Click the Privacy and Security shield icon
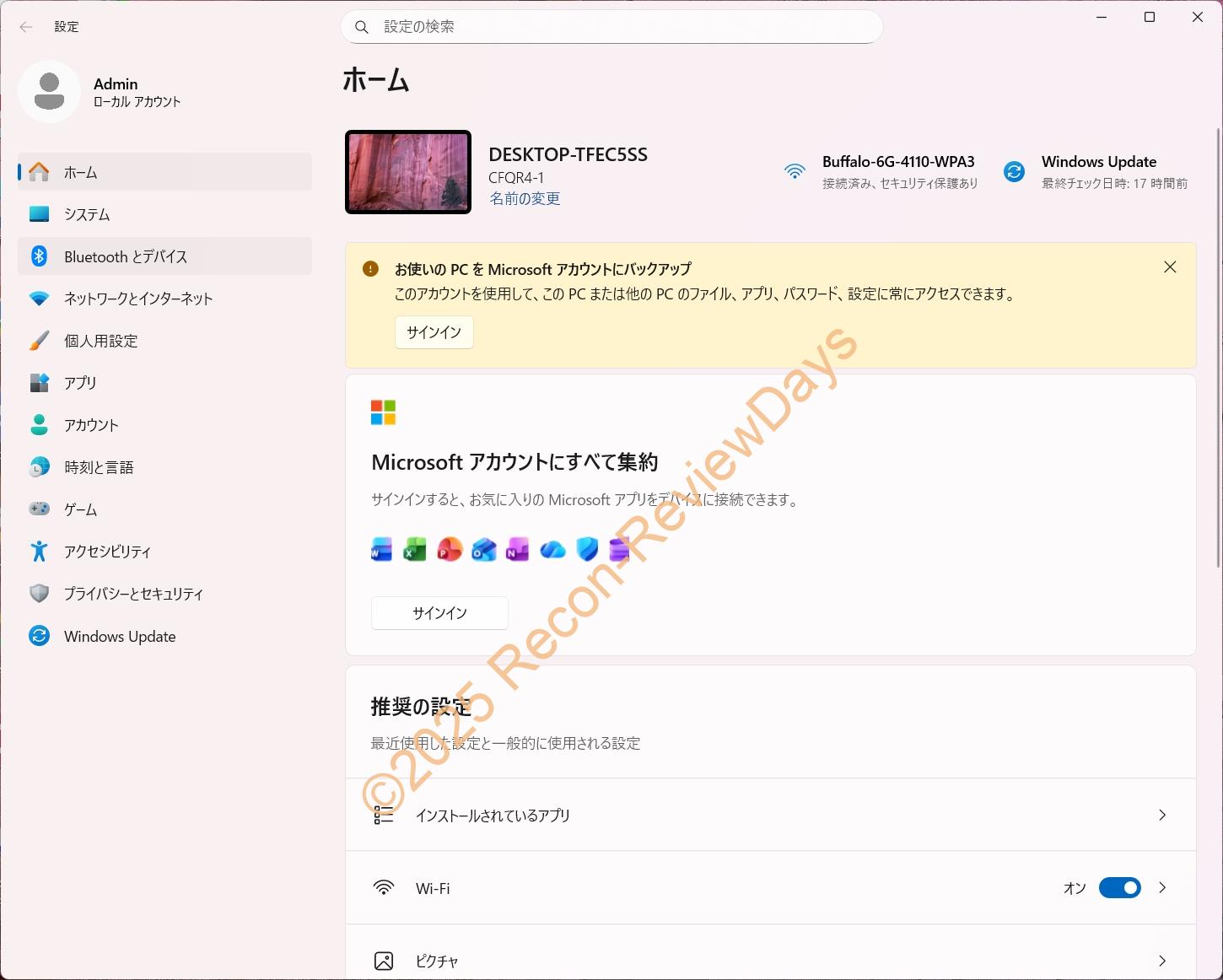 (39, 594)
